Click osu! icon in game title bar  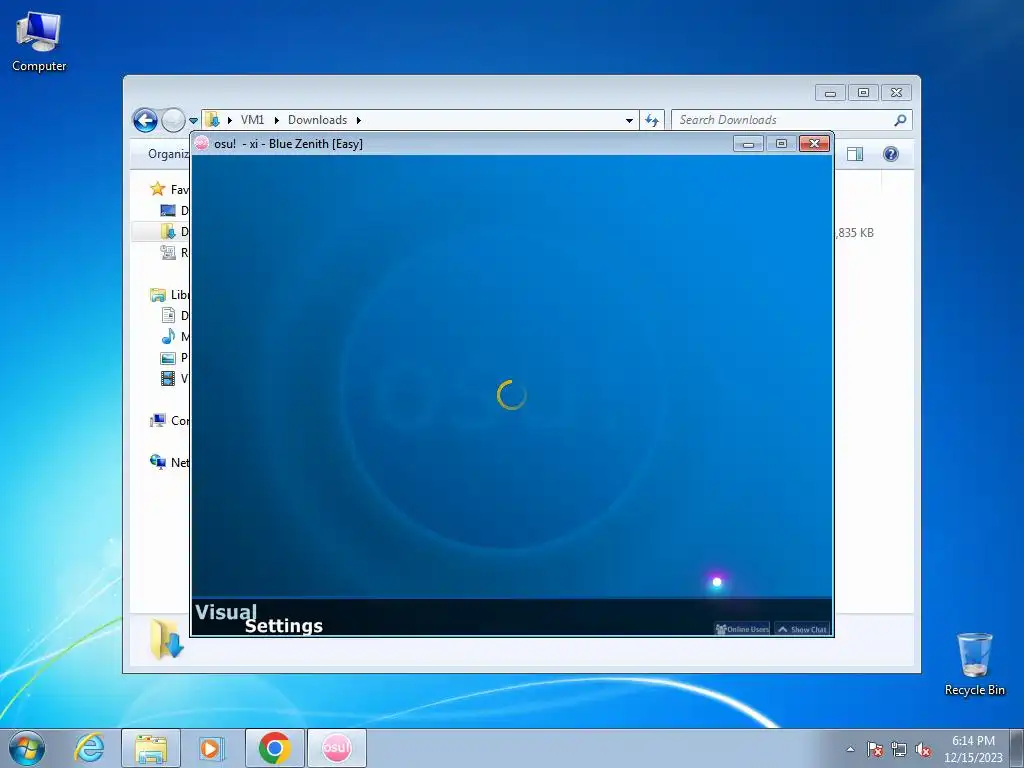point(202,143)
